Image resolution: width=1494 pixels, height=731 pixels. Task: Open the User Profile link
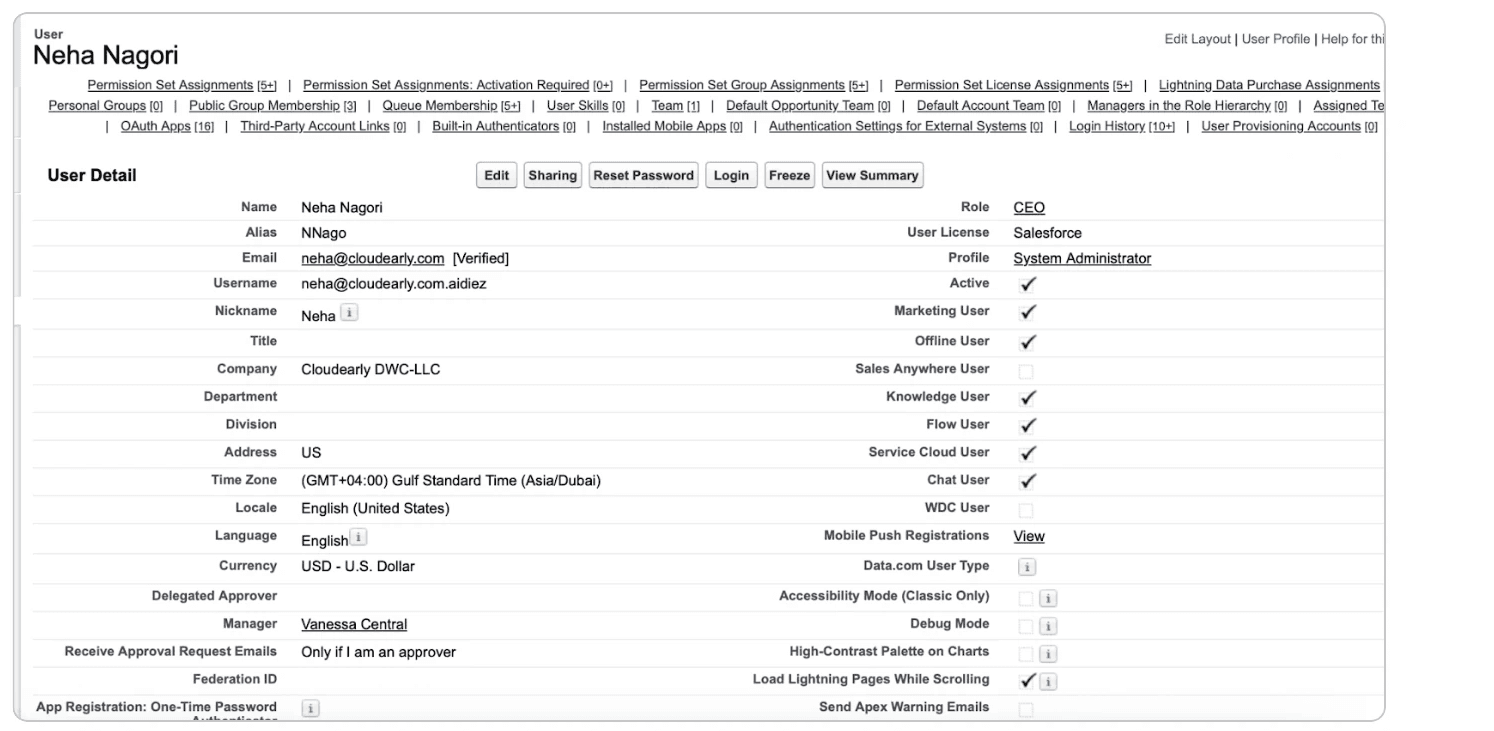click(1276, 39)
